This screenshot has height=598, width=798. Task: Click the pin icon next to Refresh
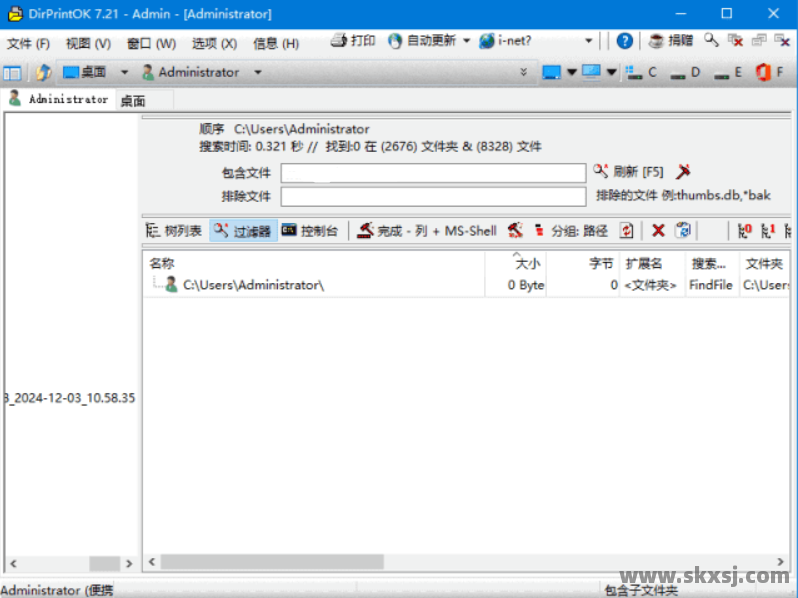(x=684, y=172)
